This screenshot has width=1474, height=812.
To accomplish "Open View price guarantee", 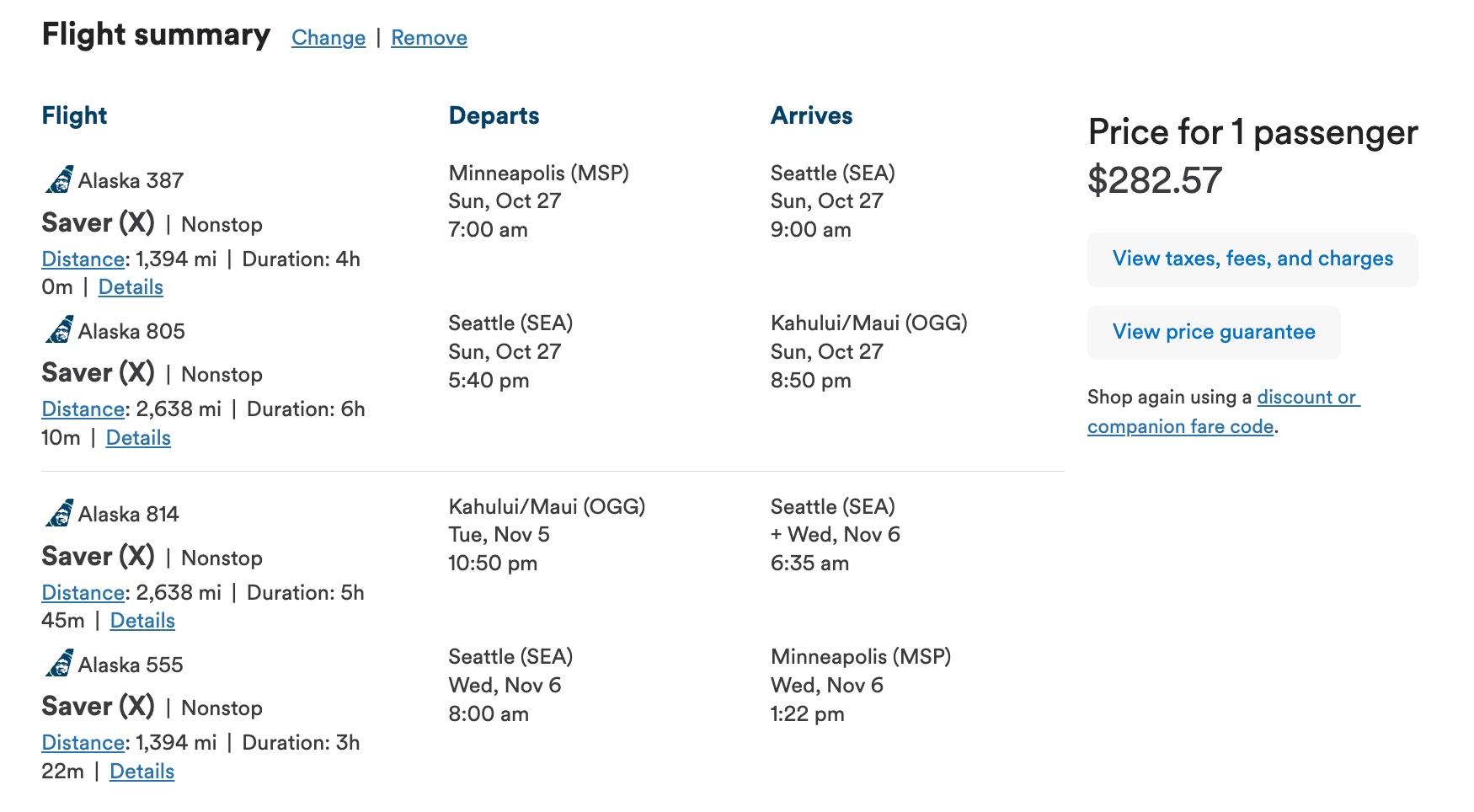I will tap(1213, 332).
